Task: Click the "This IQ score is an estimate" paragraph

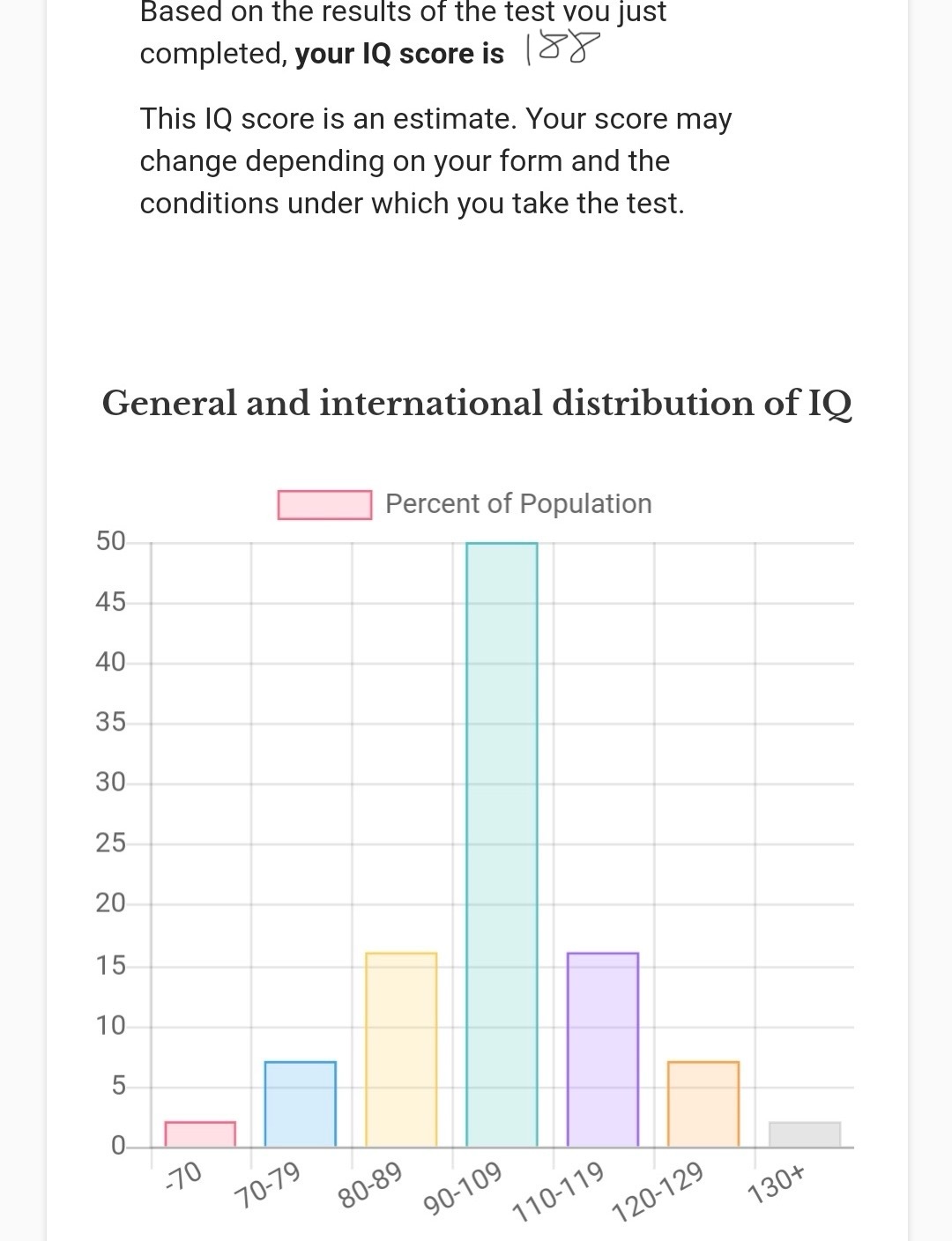Action: coord(435,161)
